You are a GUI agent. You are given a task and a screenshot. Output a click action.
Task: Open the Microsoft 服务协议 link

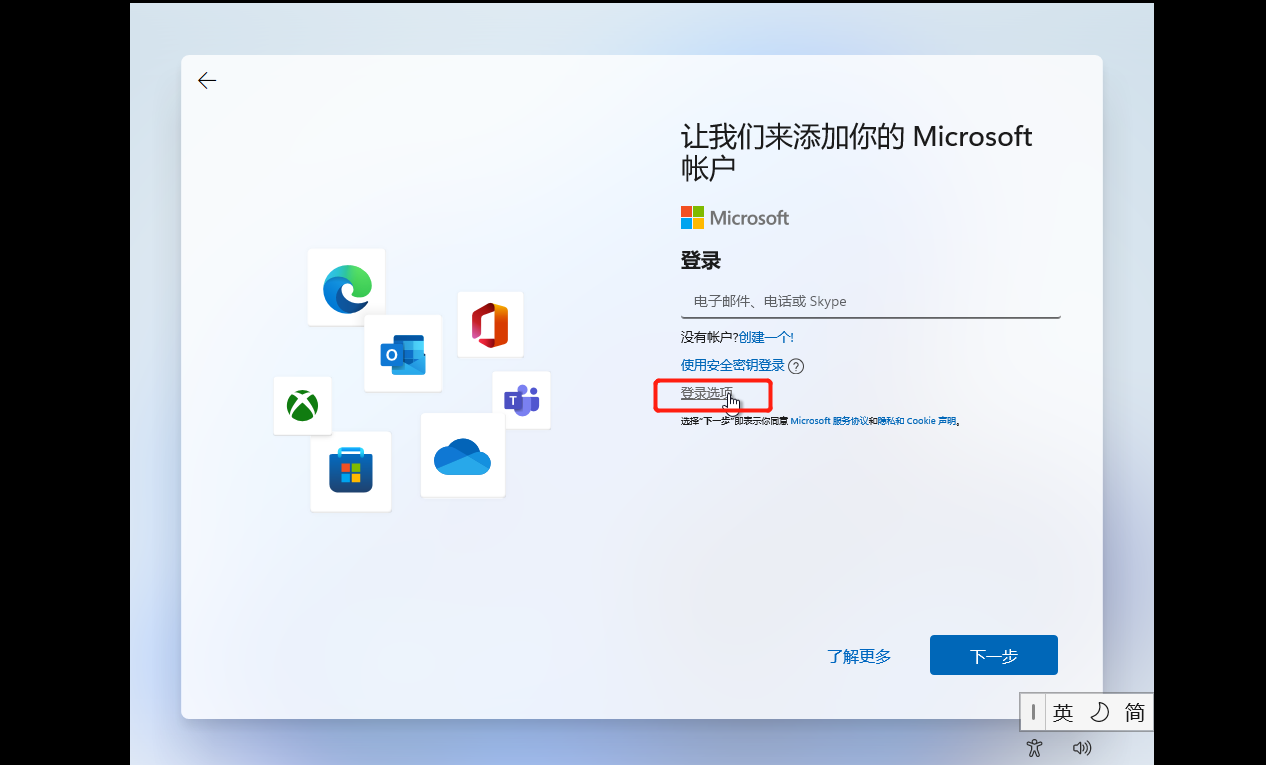coord(829,421)
